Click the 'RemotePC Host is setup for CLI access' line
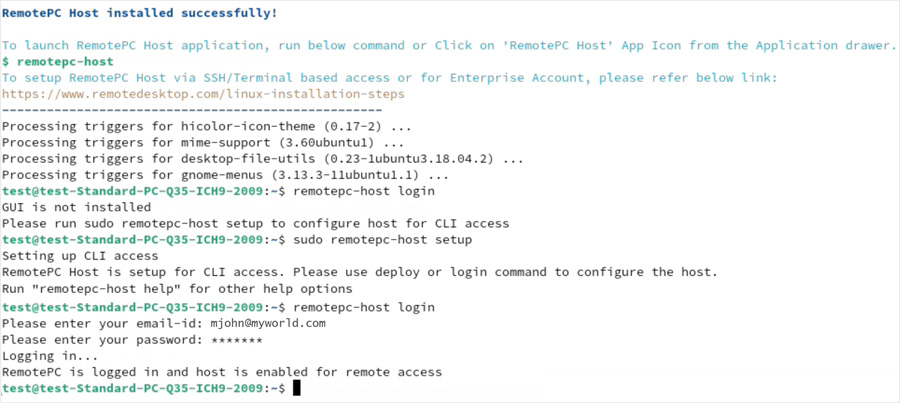 coord(359,273)
